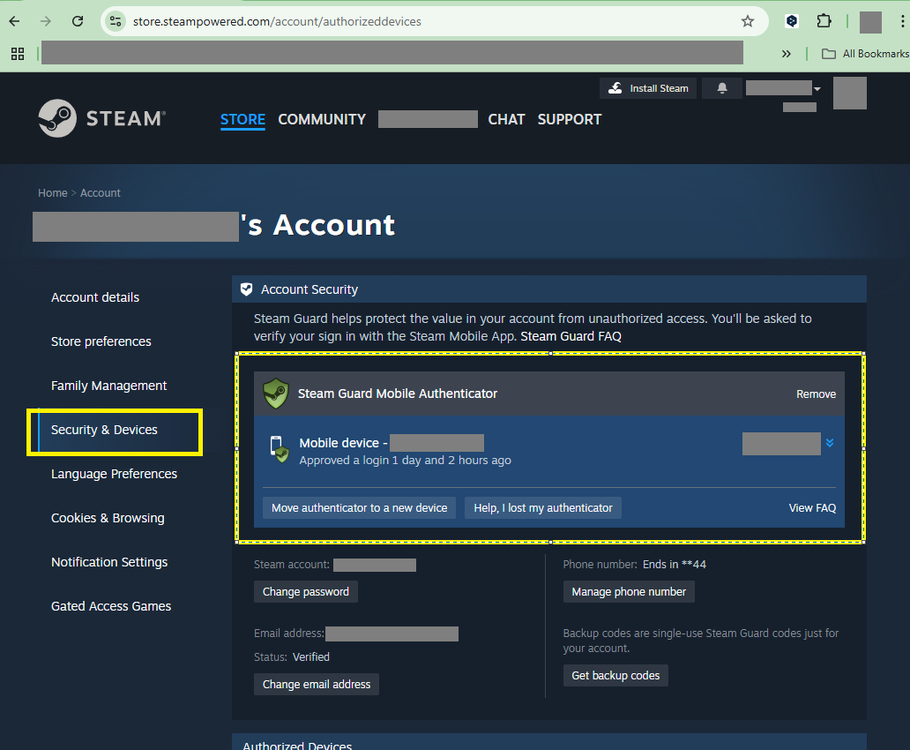The height and width of the screenshot is (750, 910).
Task: Click the Get backup codes button
Action: (x=615, y=676)
